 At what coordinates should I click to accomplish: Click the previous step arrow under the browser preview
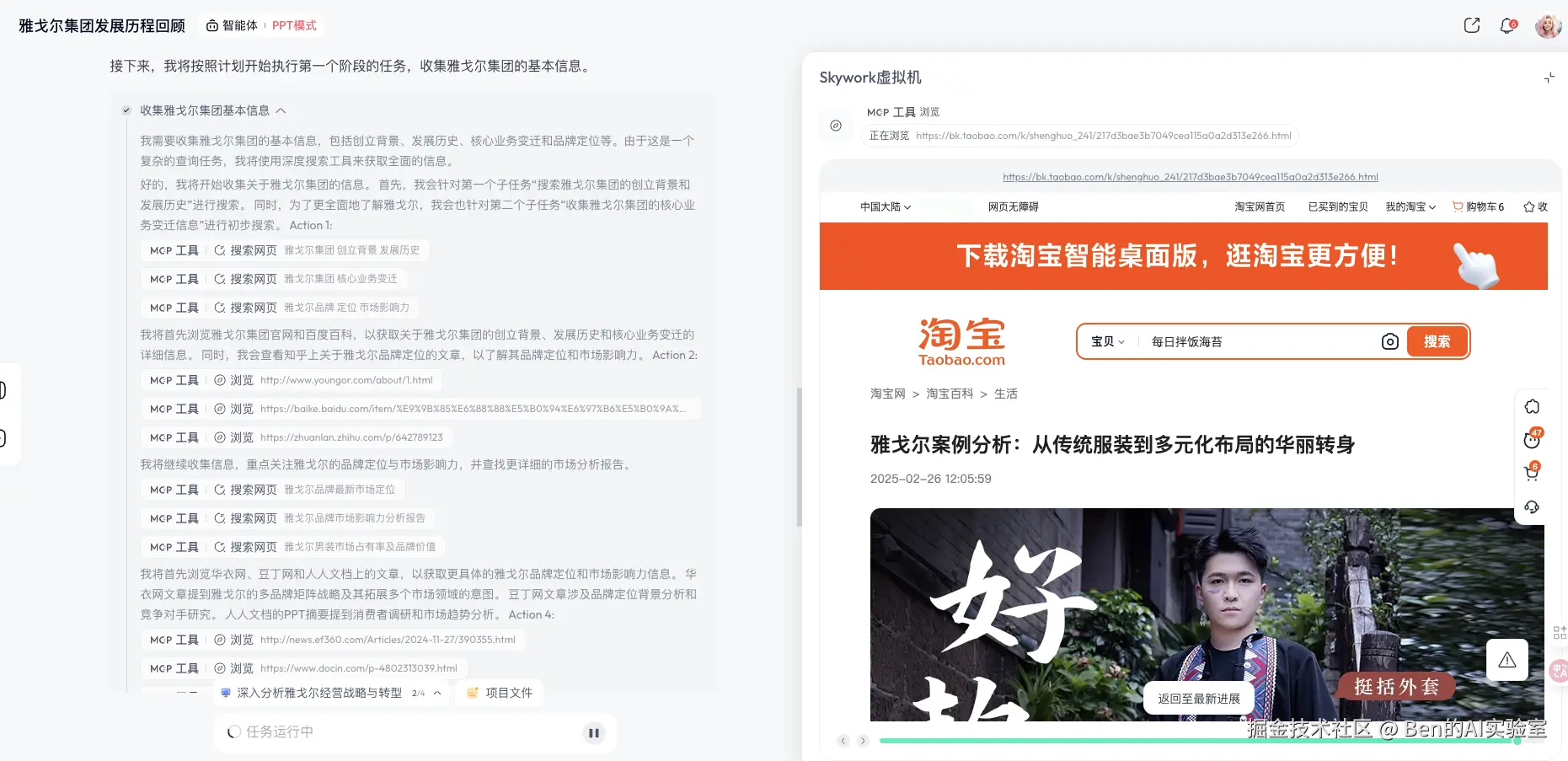843,741
